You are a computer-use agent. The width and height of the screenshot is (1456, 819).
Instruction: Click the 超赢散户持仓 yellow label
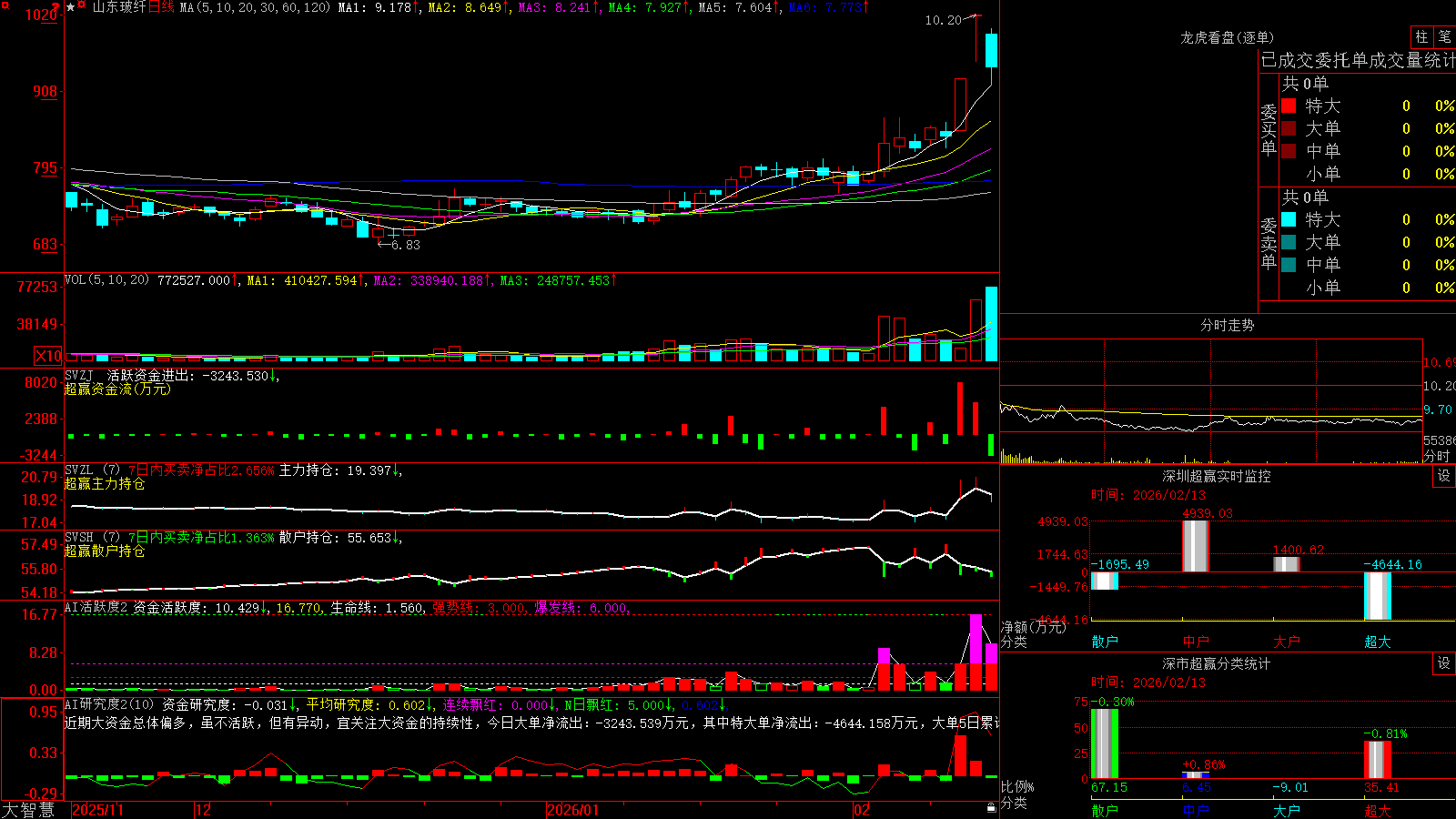[x=105, y=551]
